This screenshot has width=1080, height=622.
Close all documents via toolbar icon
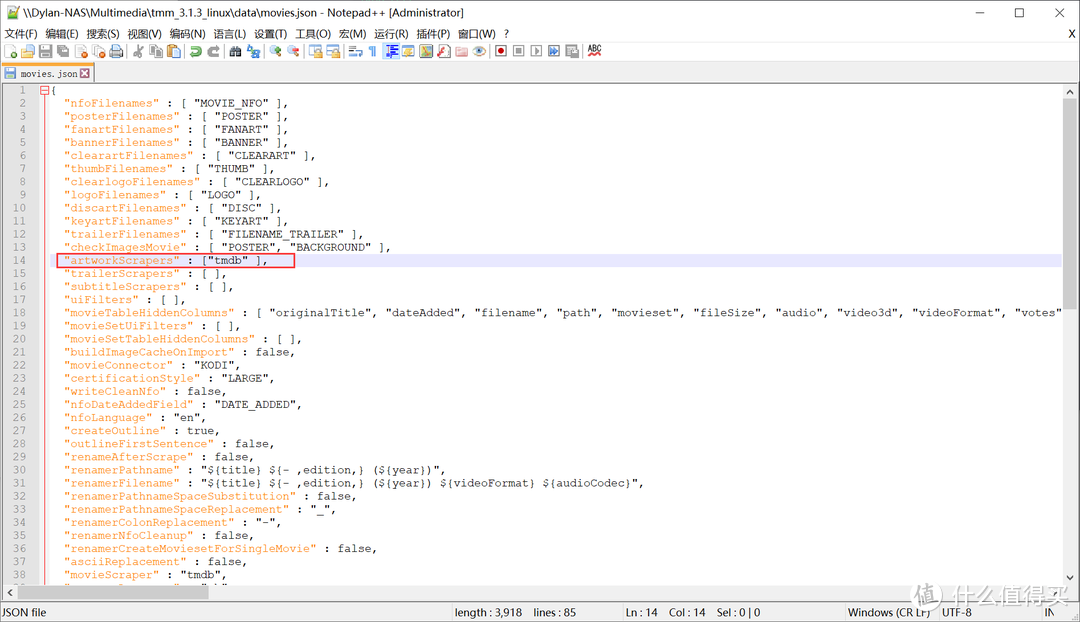pos(98,51)
